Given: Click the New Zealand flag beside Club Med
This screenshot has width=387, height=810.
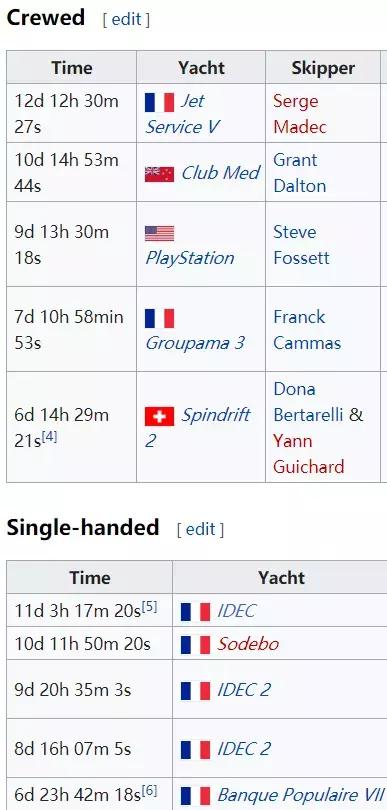Looking at the screenshot, I should pyautogui.click(x=159, y=174).
